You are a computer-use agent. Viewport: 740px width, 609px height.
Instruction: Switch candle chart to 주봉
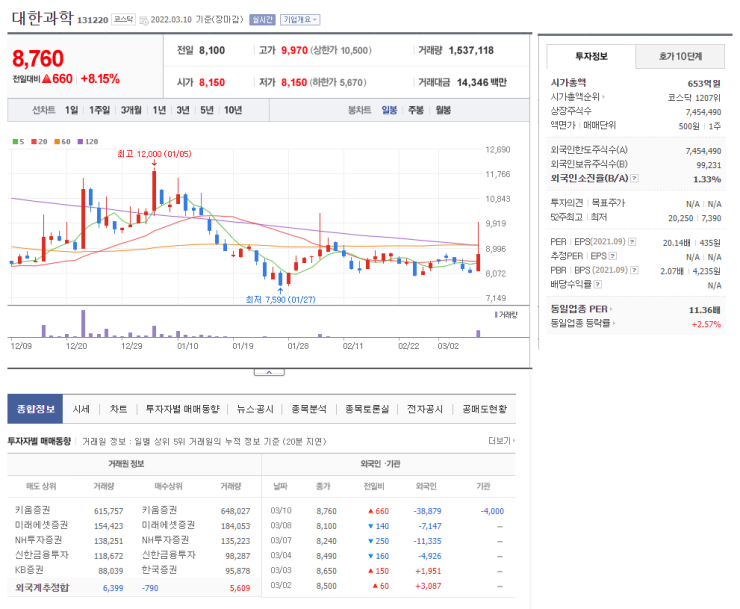[x=416, y=110]
